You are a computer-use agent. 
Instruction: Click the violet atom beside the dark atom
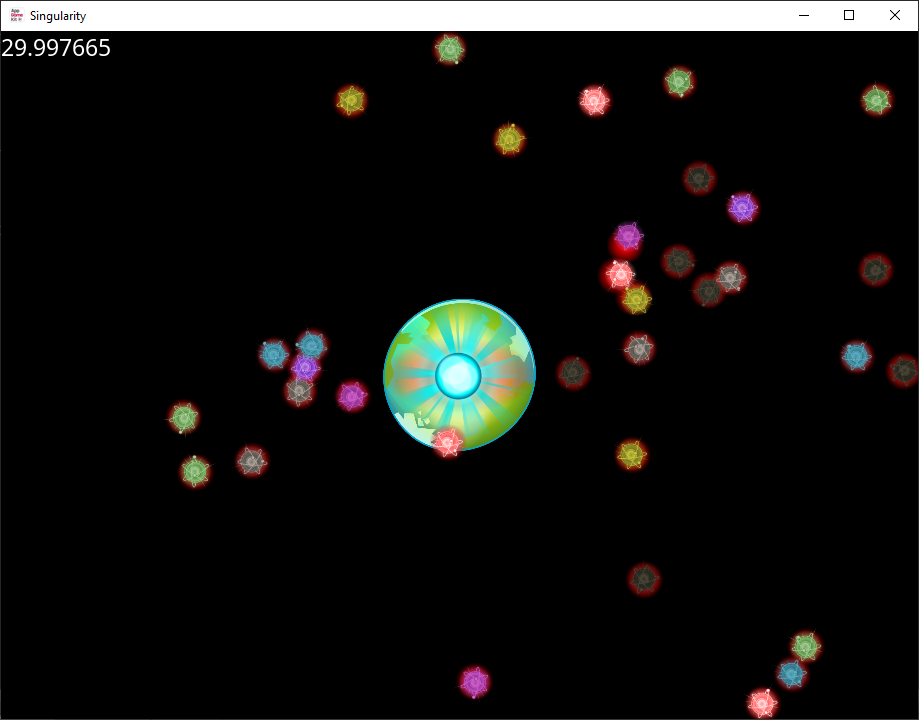743,207
